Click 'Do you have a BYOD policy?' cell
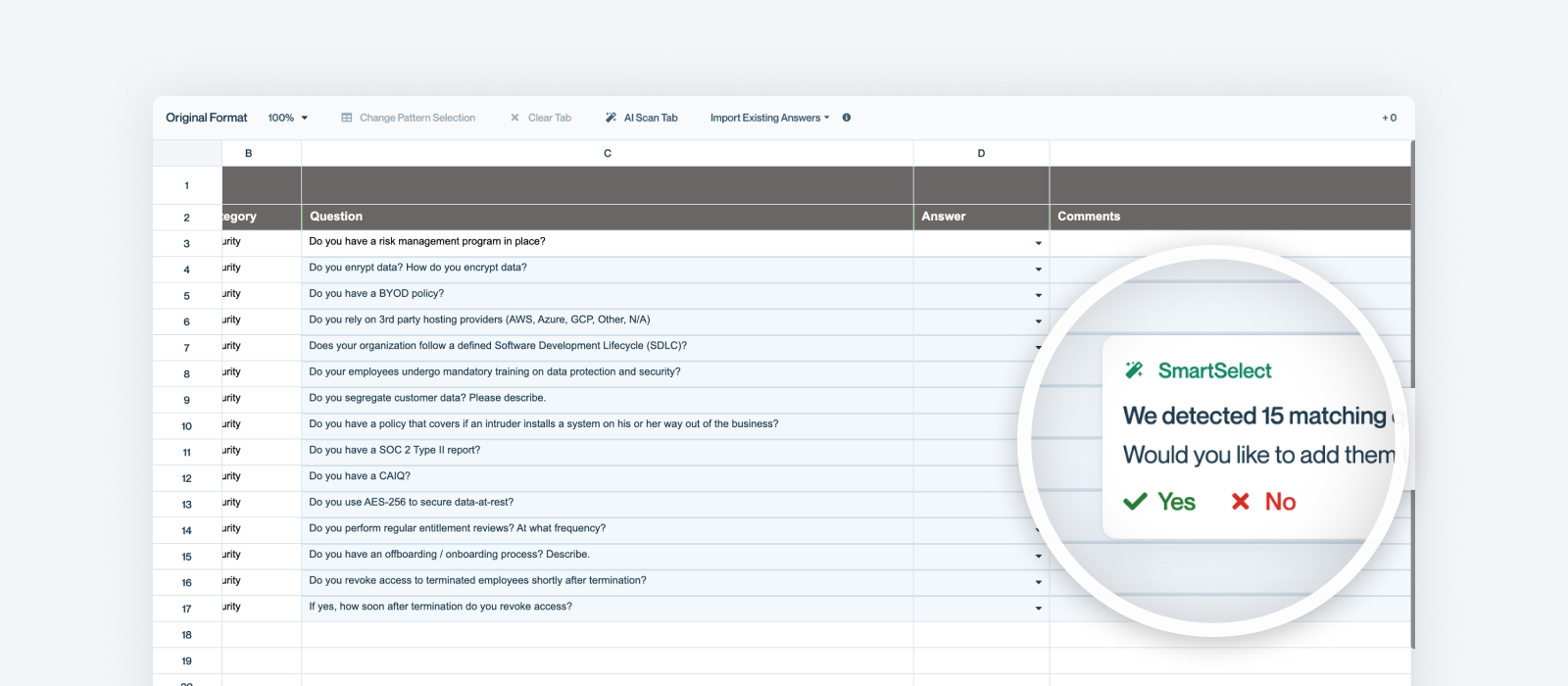 click(608, 294)
